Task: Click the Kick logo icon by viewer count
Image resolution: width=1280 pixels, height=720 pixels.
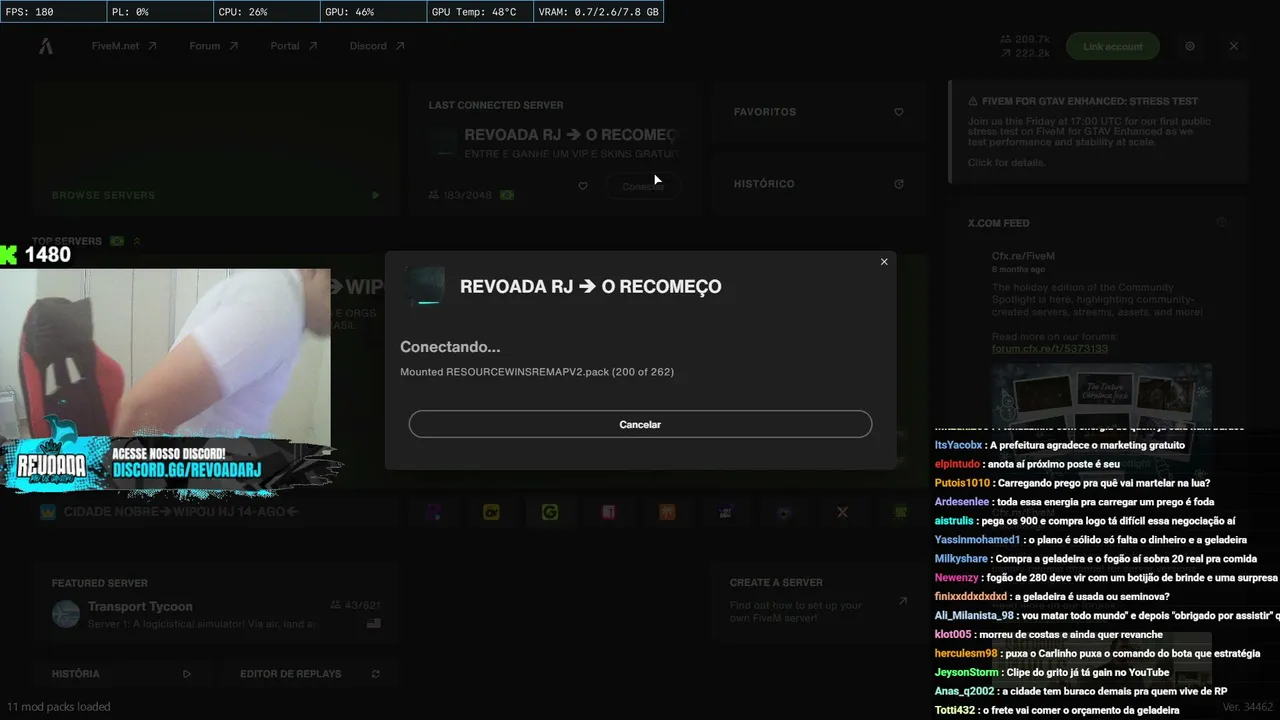Action: (9, 255)
